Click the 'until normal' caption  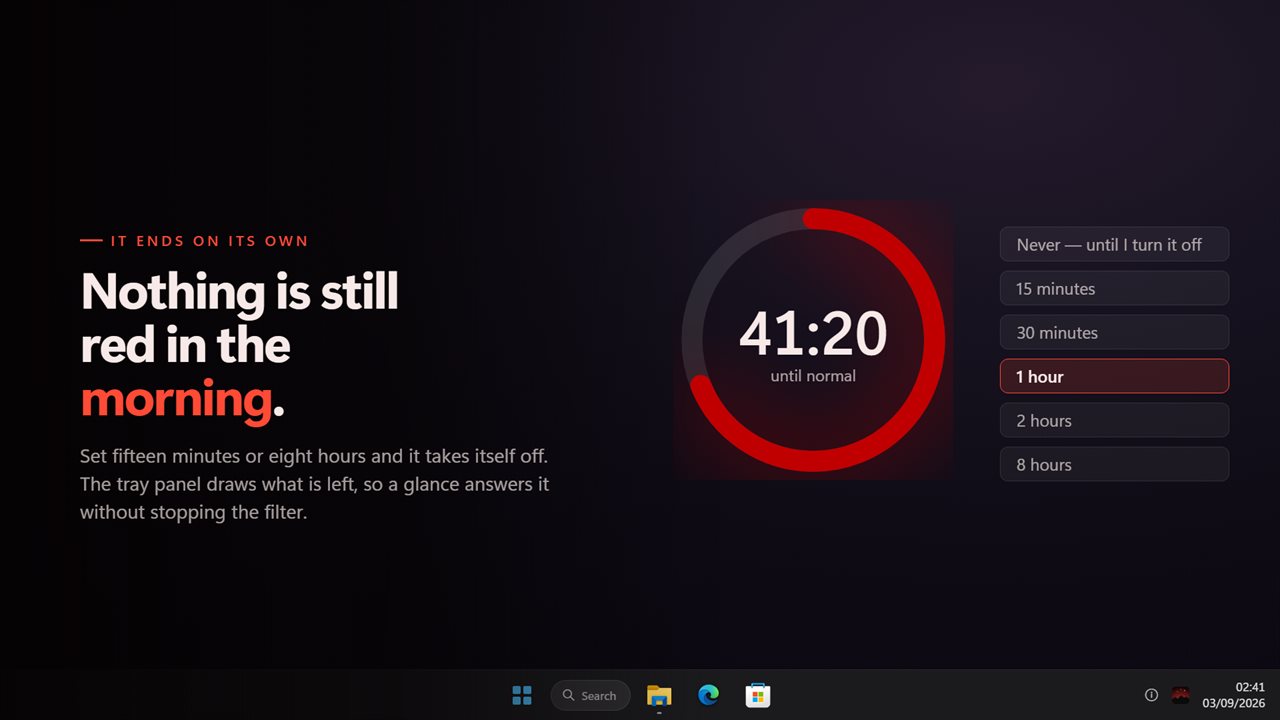click(x=813, y=376)
